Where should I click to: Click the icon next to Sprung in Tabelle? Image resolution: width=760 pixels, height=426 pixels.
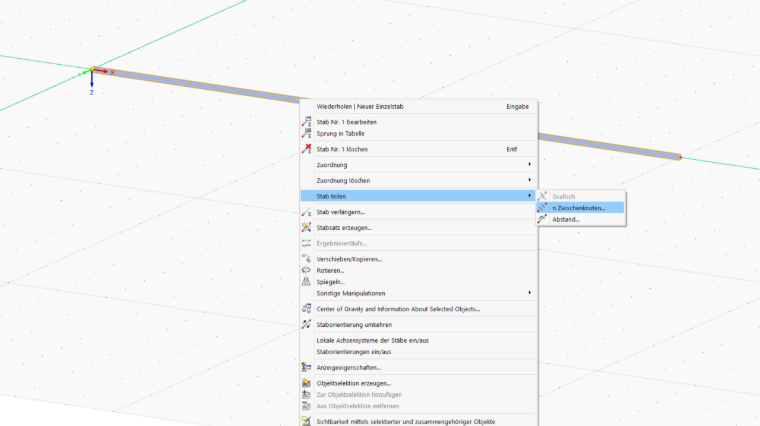point(306,133)
